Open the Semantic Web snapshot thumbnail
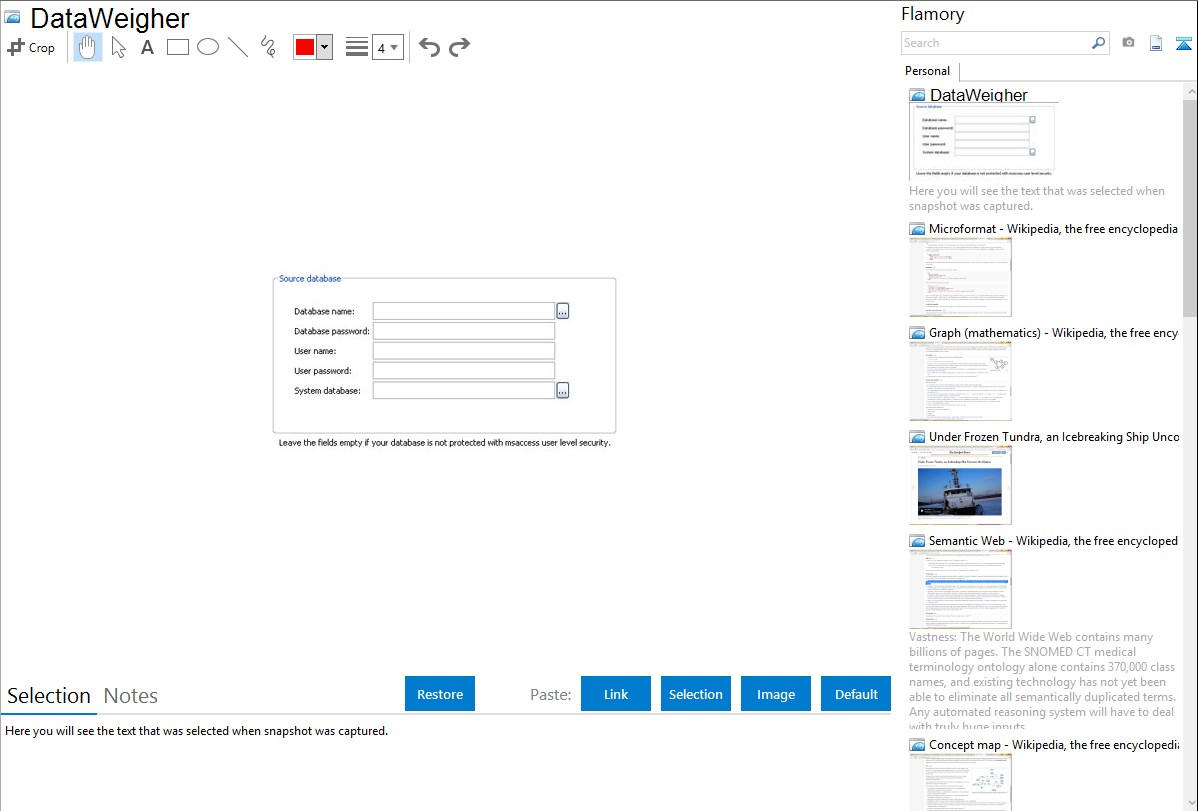The image size is (1198, 811). coord(960,589)
